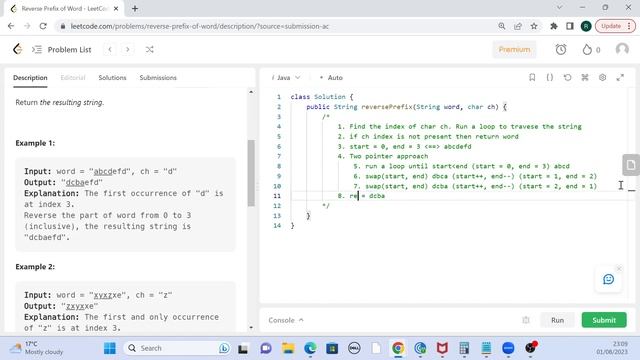Click the Premium button

point(514,49)
